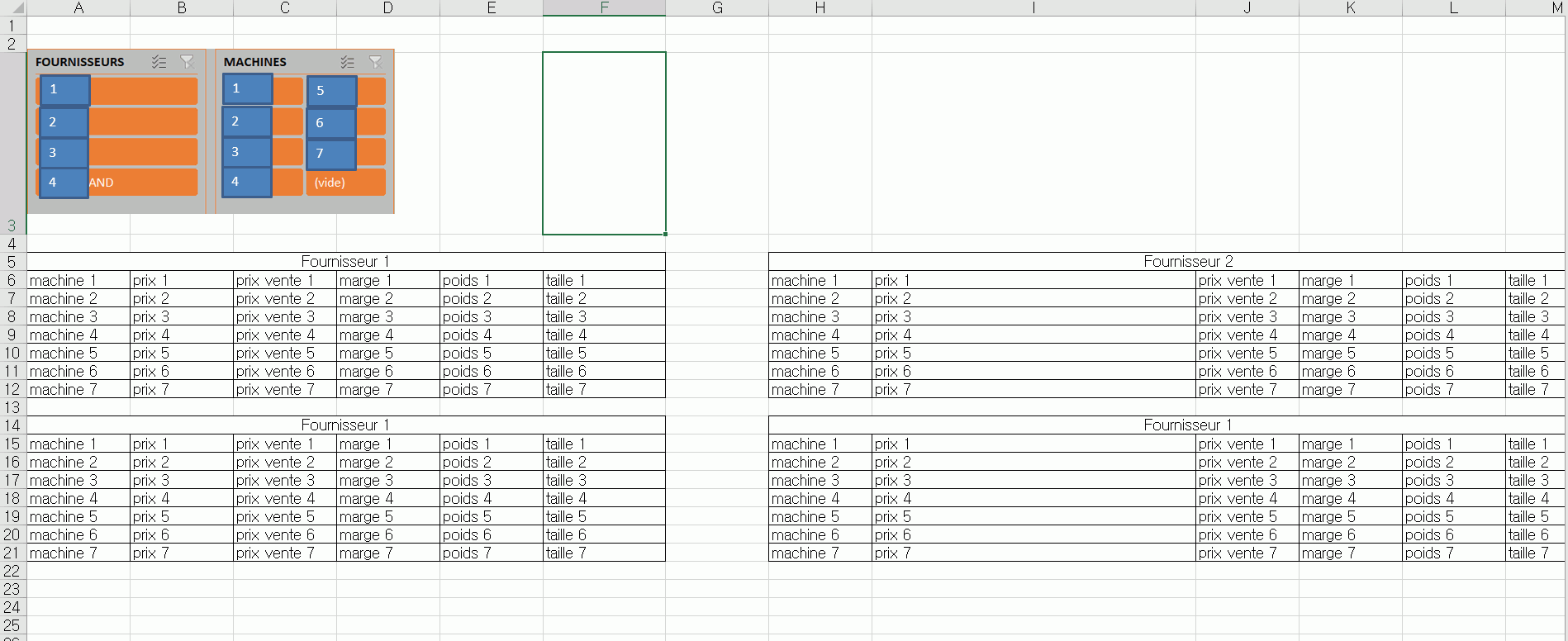Select column D header

(x=388, y=7)
